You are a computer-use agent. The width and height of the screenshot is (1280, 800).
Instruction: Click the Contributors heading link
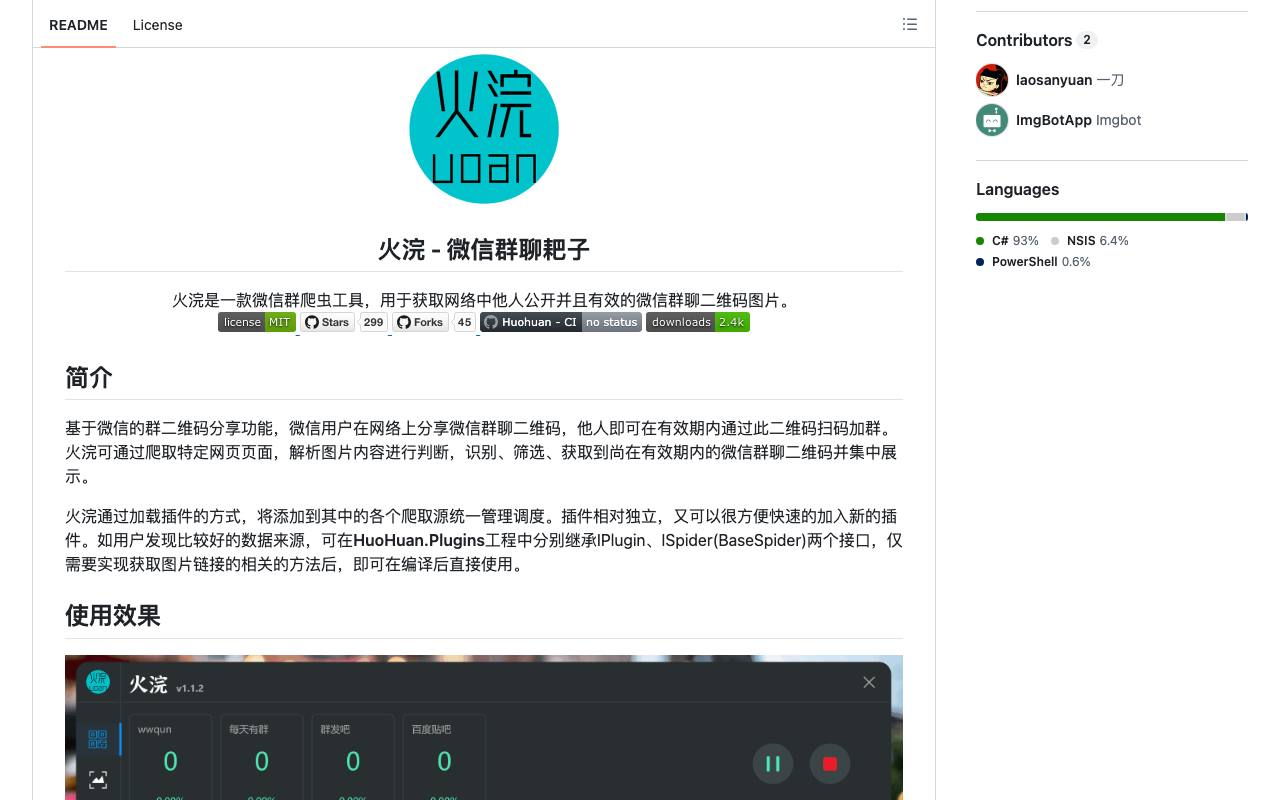[1036, 40]
